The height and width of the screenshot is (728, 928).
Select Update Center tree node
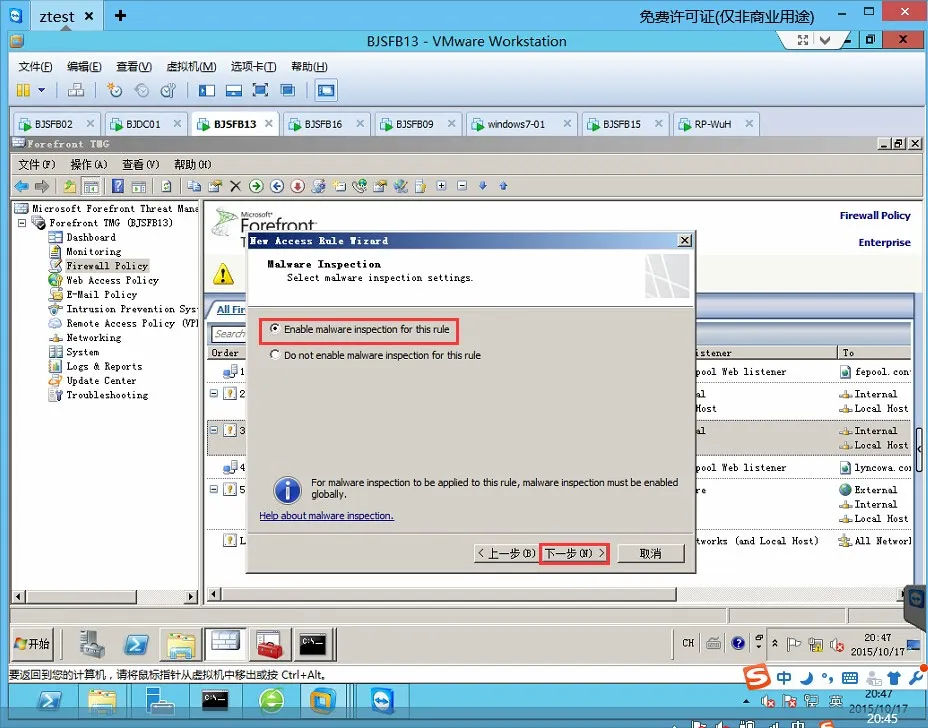pyautogui.click(x=101, y=381)
